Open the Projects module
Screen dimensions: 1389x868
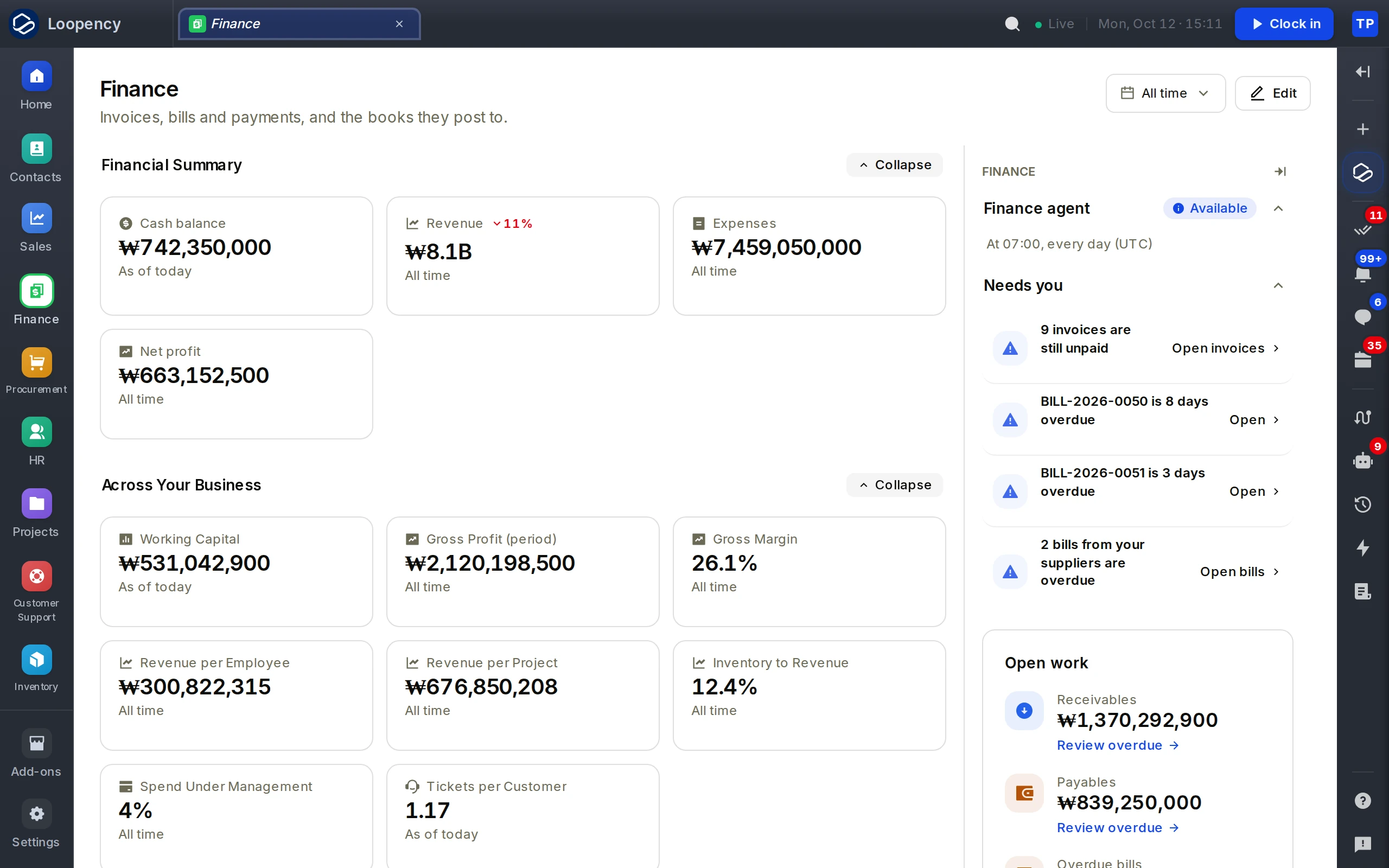(36, 513)
